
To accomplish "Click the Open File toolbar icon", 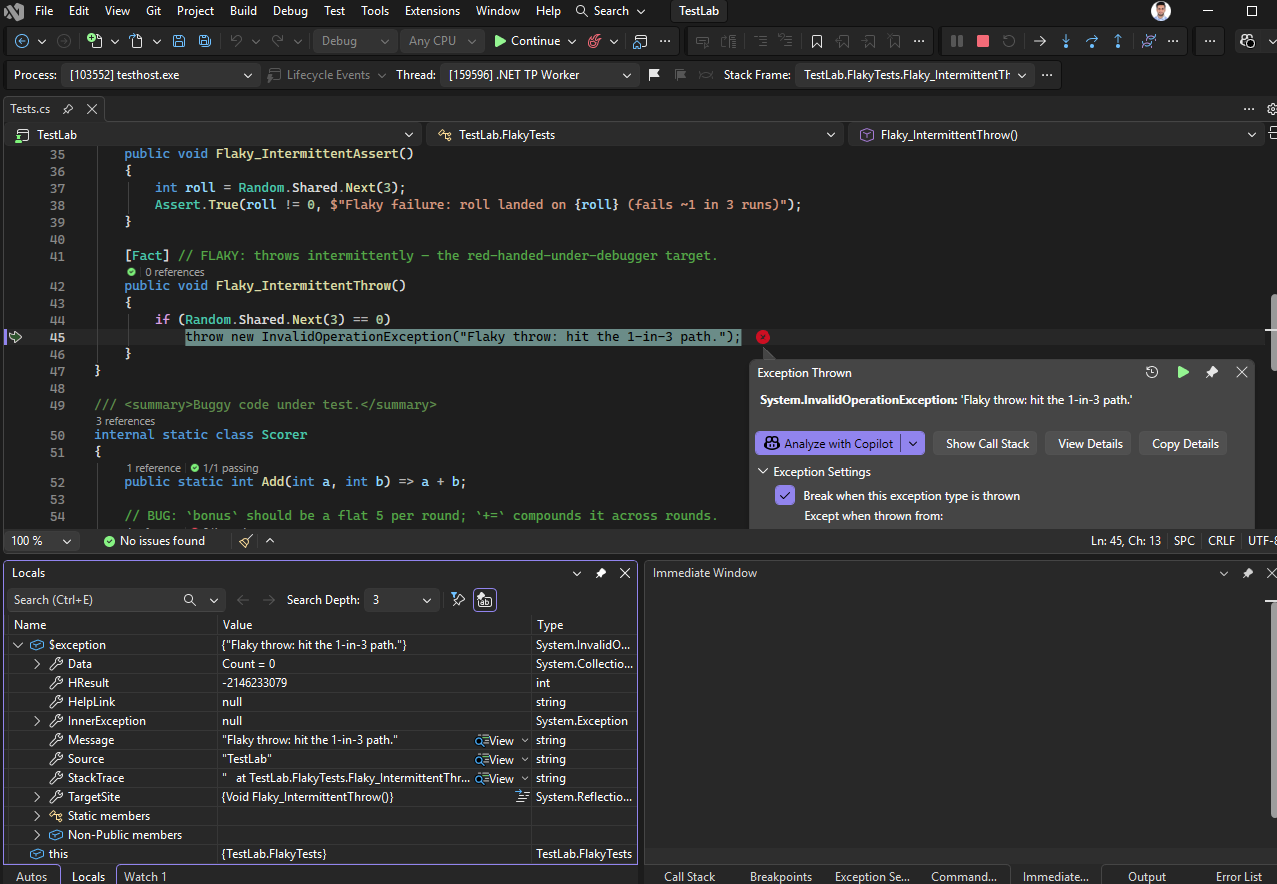I will click(135, 41).
